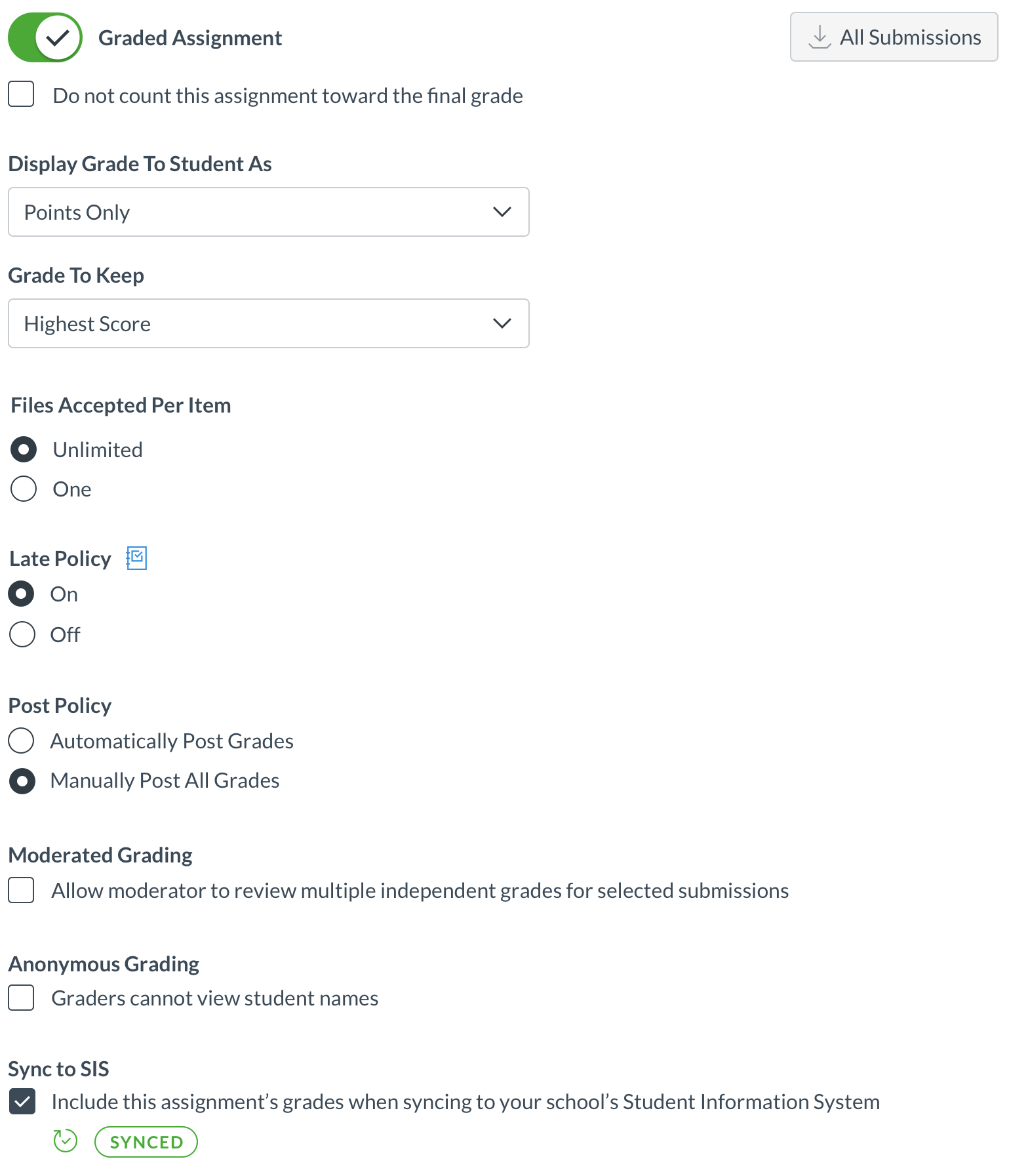Image resolution: width=1009 pixels, height=1176 pixels.
Task: Click the chevron beside Highest Score
Action: tap(502, 323)
